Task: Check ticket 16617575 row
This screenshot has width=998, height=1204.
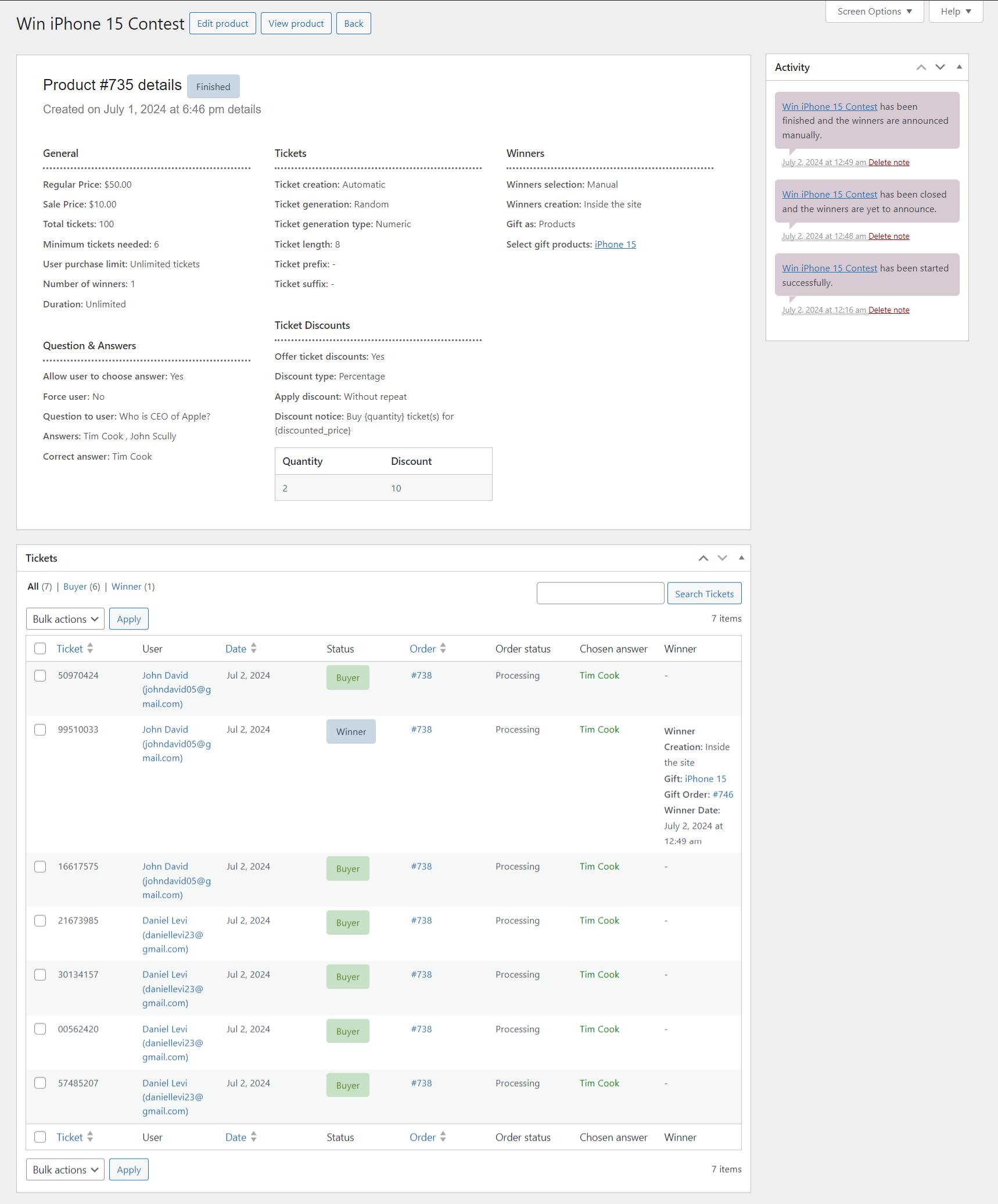Action: 40,866
